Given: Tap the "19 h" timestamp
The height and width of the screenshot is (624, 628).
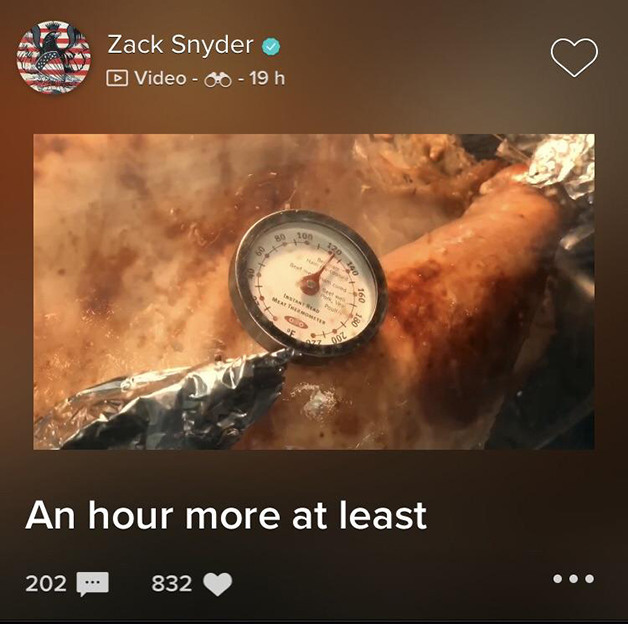Looking at the screenshot, I should pos(267,78).
